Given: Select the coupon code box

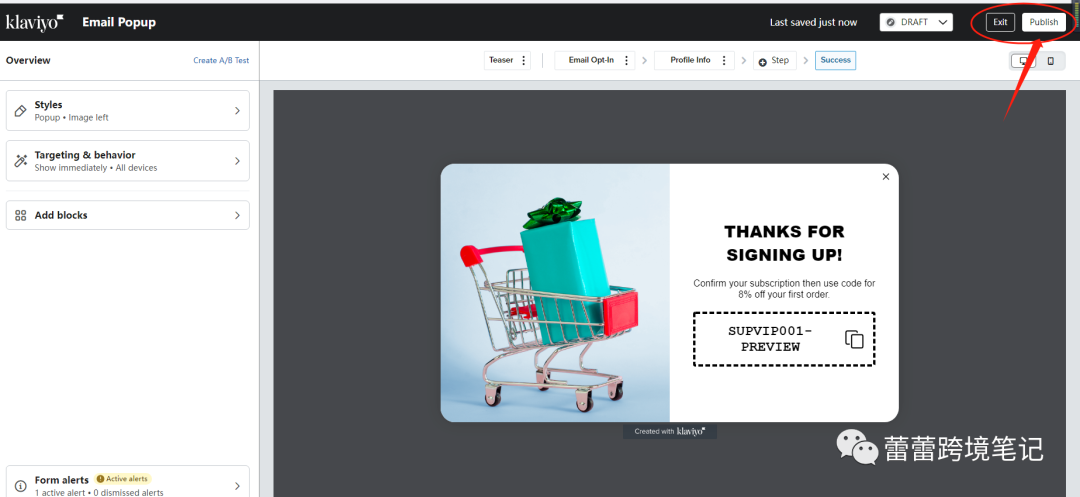Looking at the screenshot, I should (784, 339).
